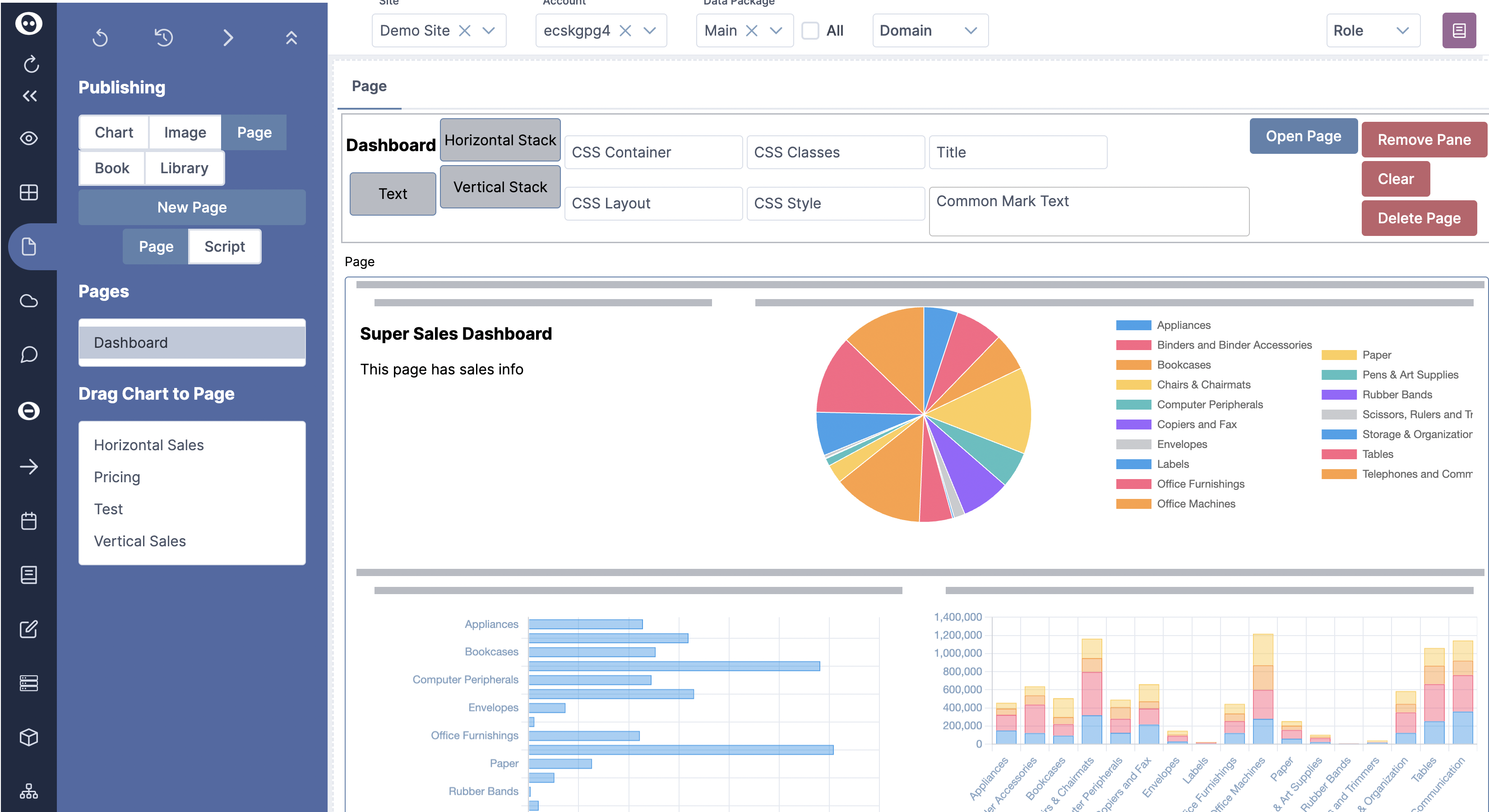
Task: Click the calendar icon in sidebar
Action: 28,521
